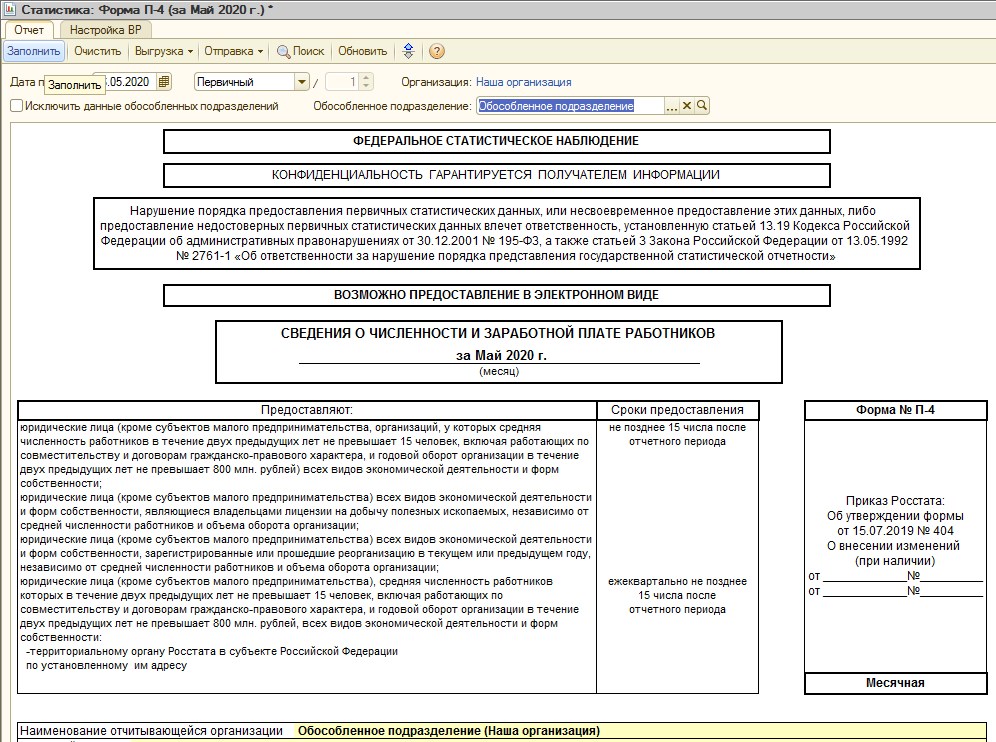Open the Отправка dropdown menu
Screen dimensions: 996x742
(x=233, y=51)
